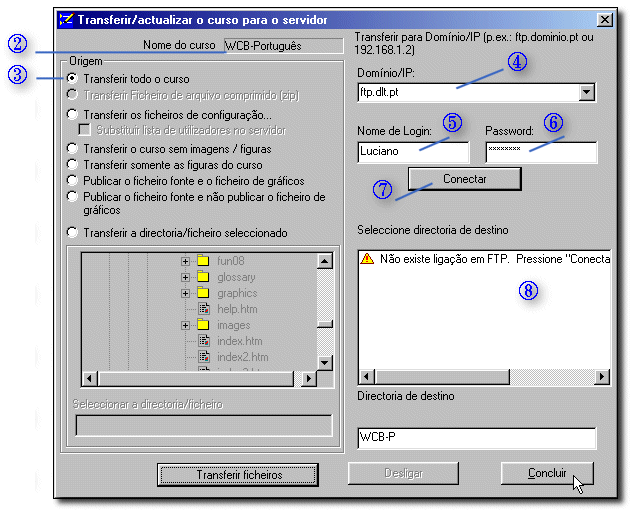Click the images folder icon
The height and width of the screenshot is (511, 633).
(x=203, y=325)
